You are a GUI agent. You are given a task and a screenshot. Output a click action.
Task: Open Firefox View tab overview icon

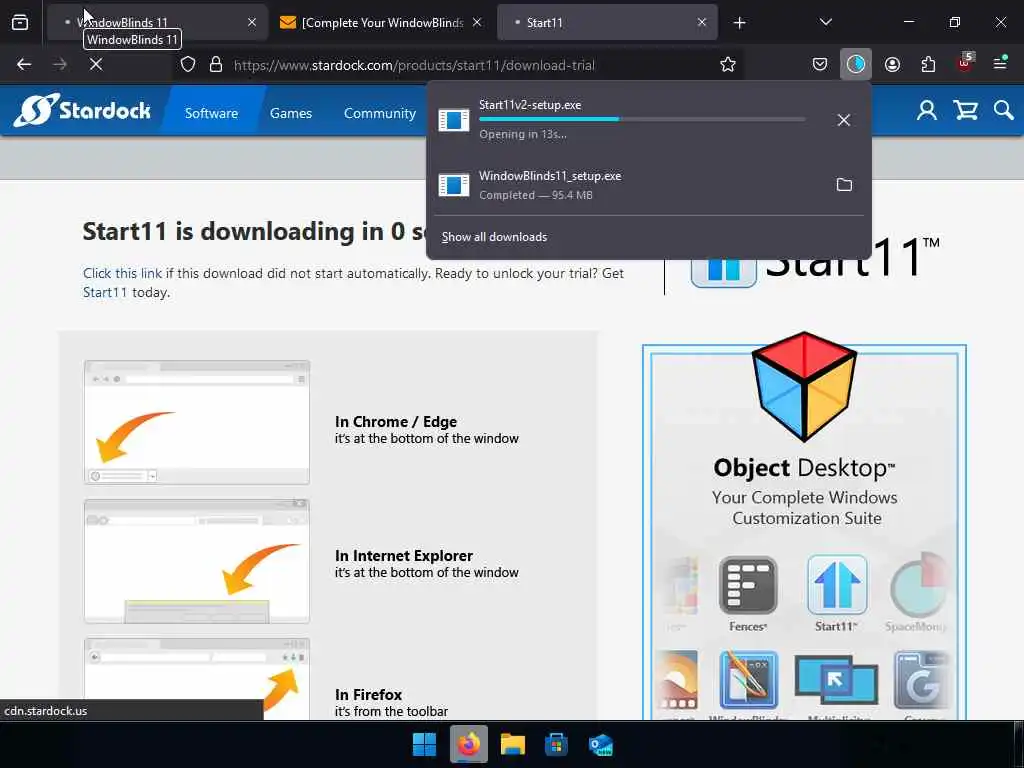20,23
